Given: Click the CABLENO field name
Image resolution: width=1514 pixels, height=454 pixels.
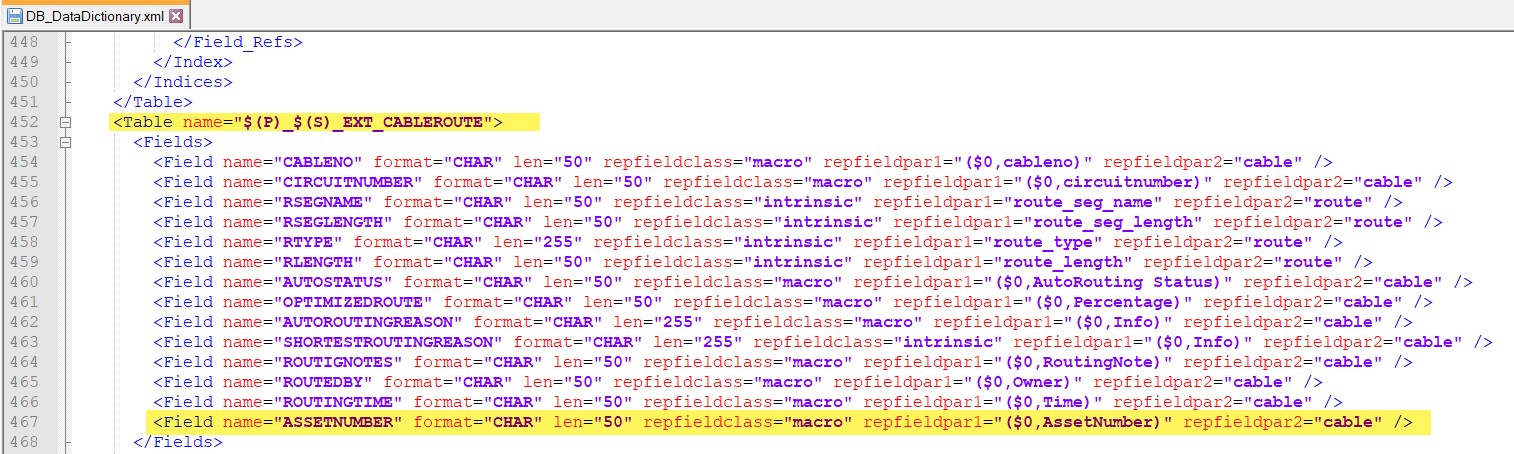Looking at the screenshot, I should [x=318, y=162].
